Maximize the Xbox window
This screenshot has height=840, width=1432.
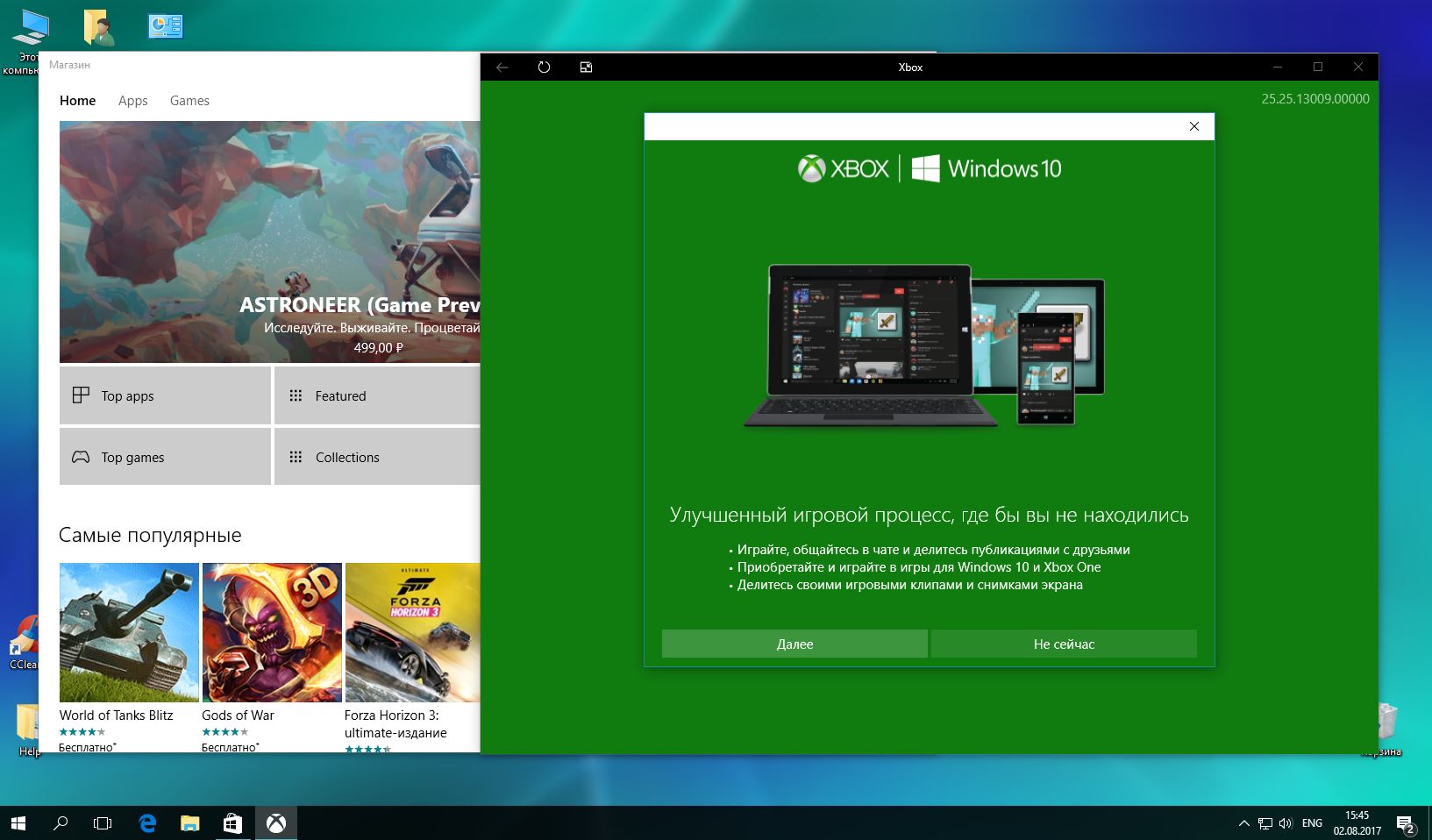[1318, 68]
